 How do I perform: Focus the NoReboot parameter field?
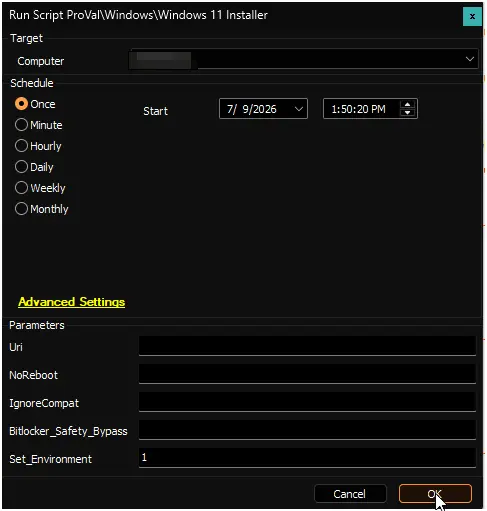pos(307,374)
